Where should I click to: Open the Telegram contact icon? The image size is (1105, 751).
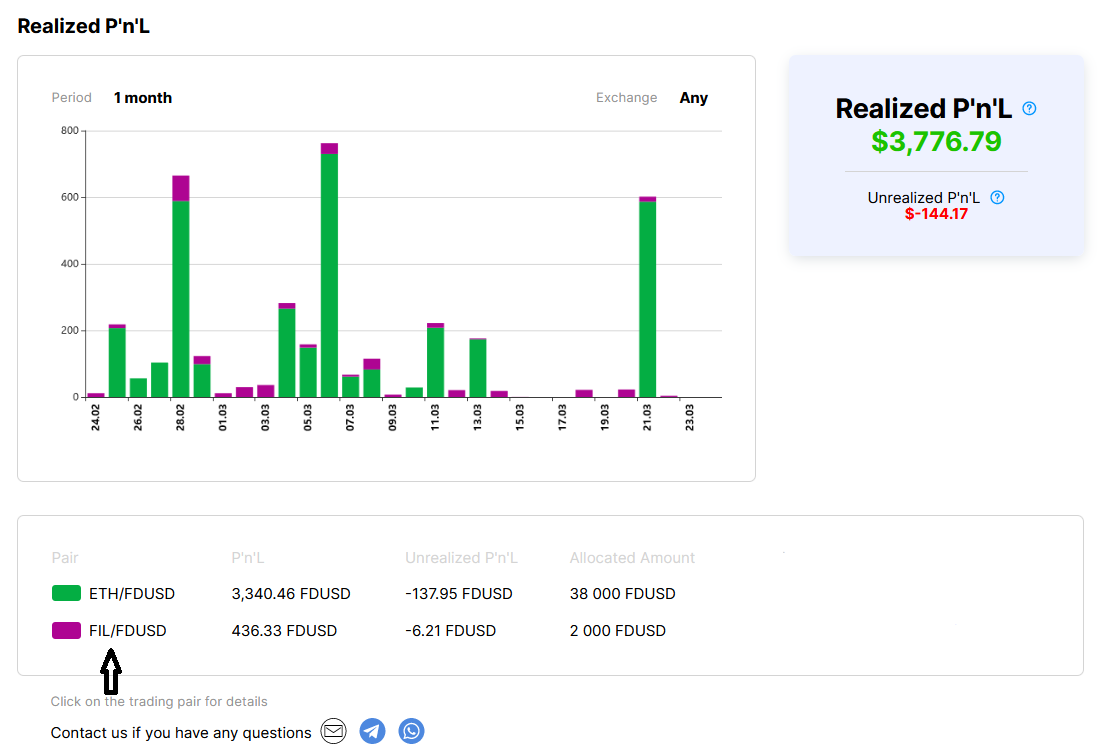(372, 731)
